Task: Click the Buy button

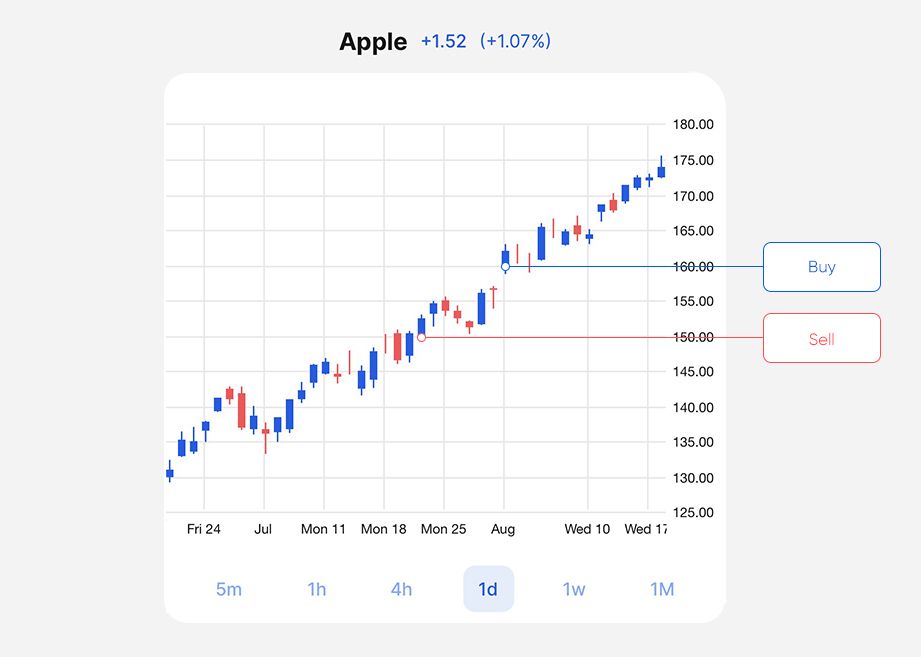Action: click(821, 267)
